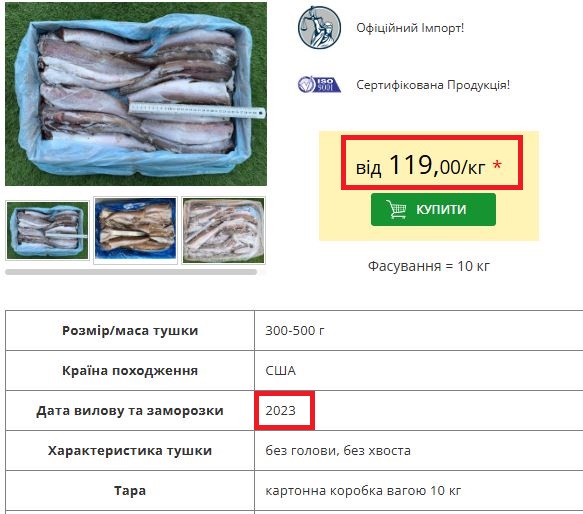This screenshot has width=583, height=514.
Task: Click the shopping cart icon on buy button
Action: click(396, 209)
